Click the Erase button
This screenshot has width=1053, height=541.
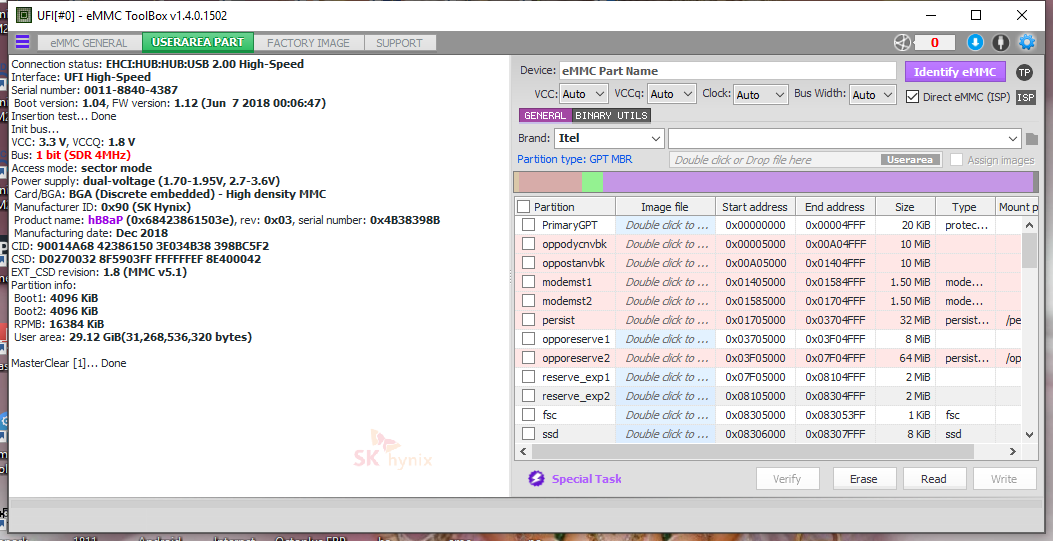(x=863, y=479)
